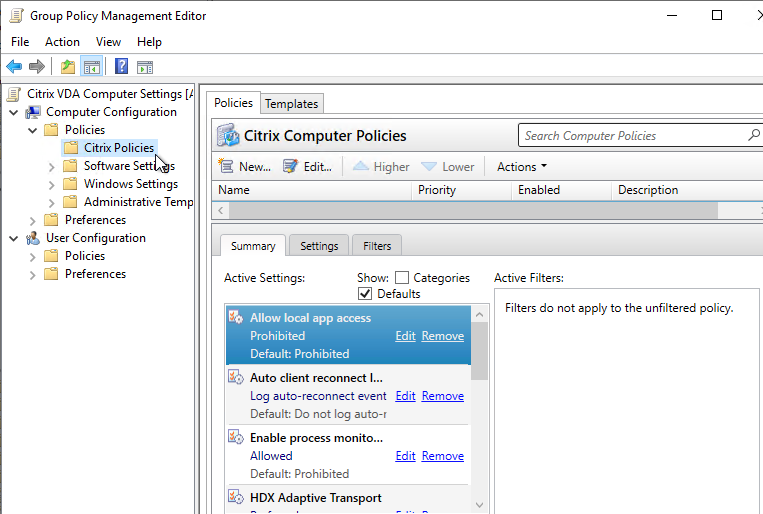Switch to the Settings tab
Viewport: 763px width, 514px height.
(x=319, y=246)
